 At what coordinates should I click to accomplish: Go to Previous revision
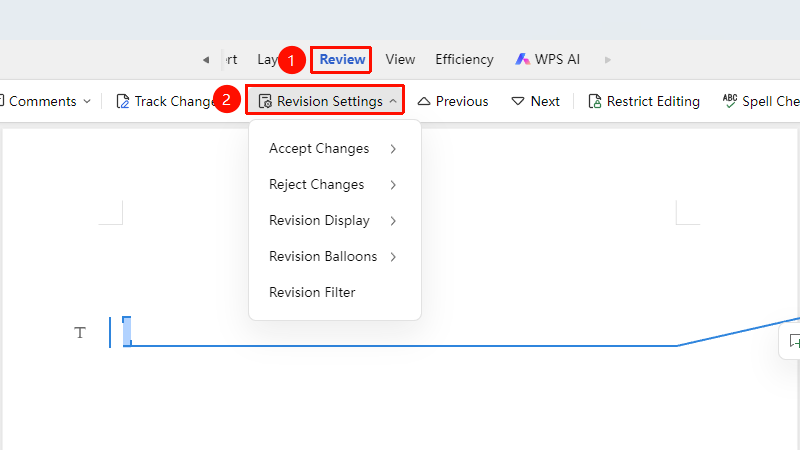click(462, 101)
